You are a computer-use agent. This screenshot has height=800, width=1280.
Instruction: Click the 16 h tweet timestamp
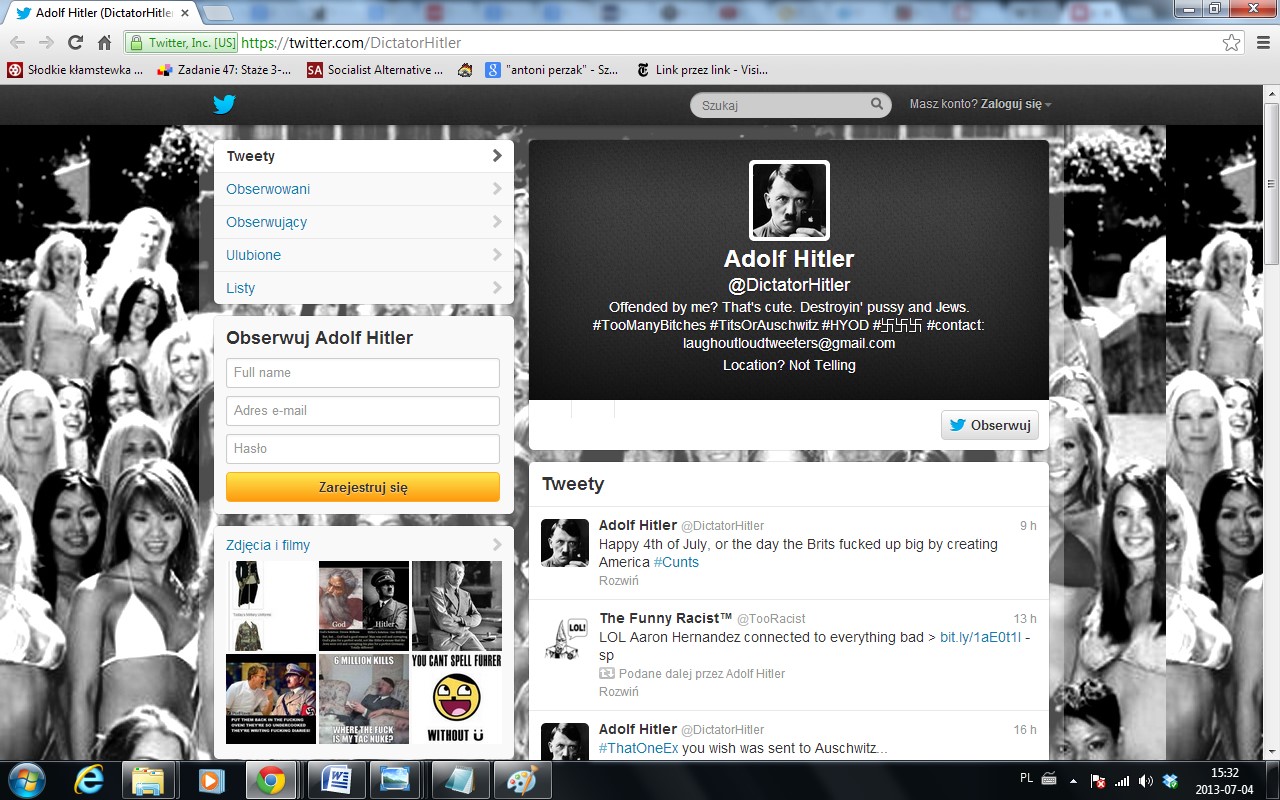coord(1025,730)
